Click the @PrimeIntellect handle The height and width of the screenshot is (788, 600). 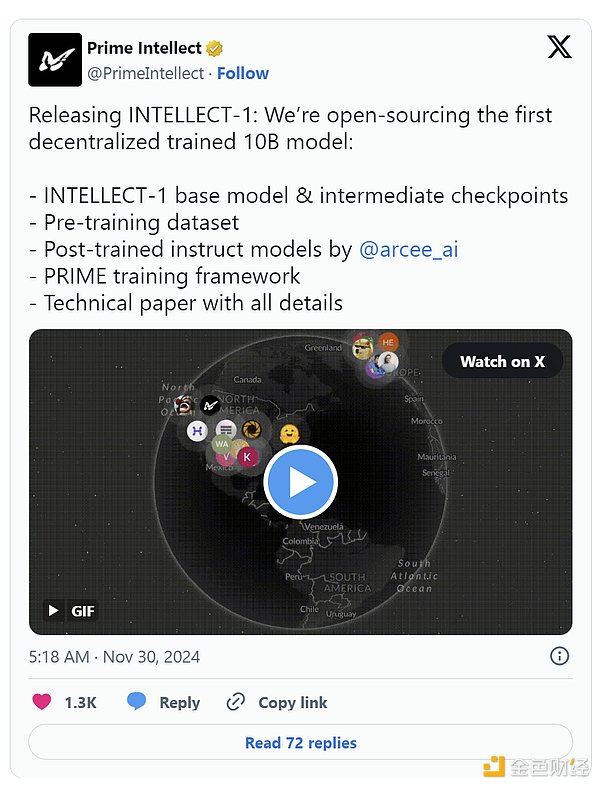[x=145, y=73]
